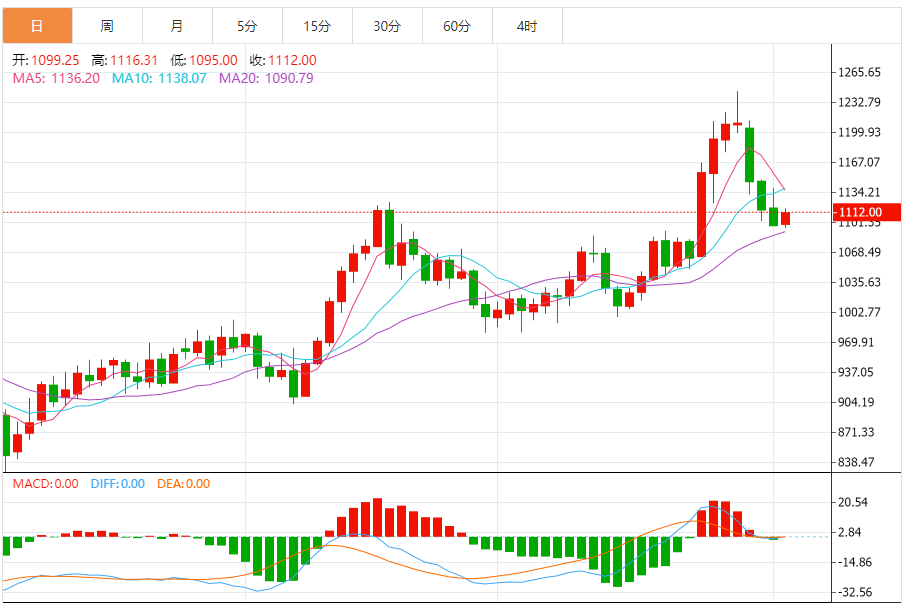Click the 1232.79 price axis label

coord(860,102)
